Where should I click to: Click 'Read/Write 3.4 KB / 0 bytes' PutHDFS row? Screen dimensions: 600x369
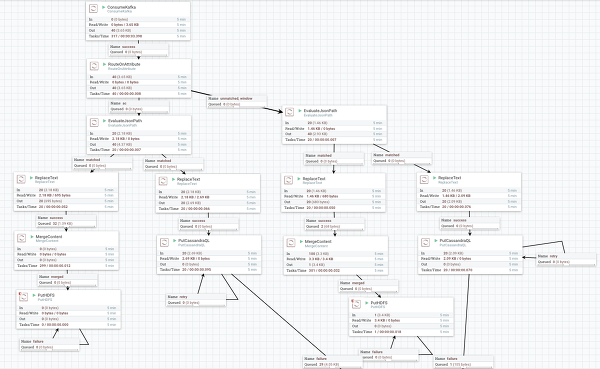point(401,320)
